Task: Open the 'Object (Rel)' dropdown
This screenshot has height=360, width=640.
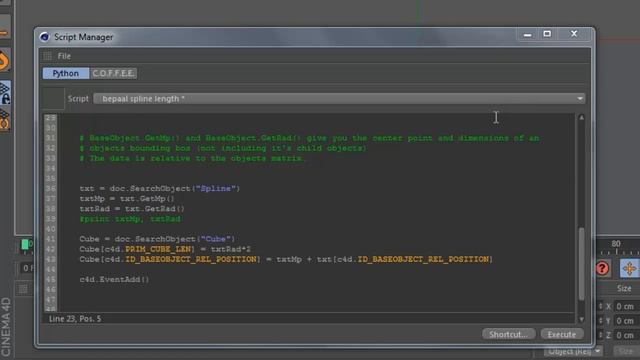Action: pos(573,351)
